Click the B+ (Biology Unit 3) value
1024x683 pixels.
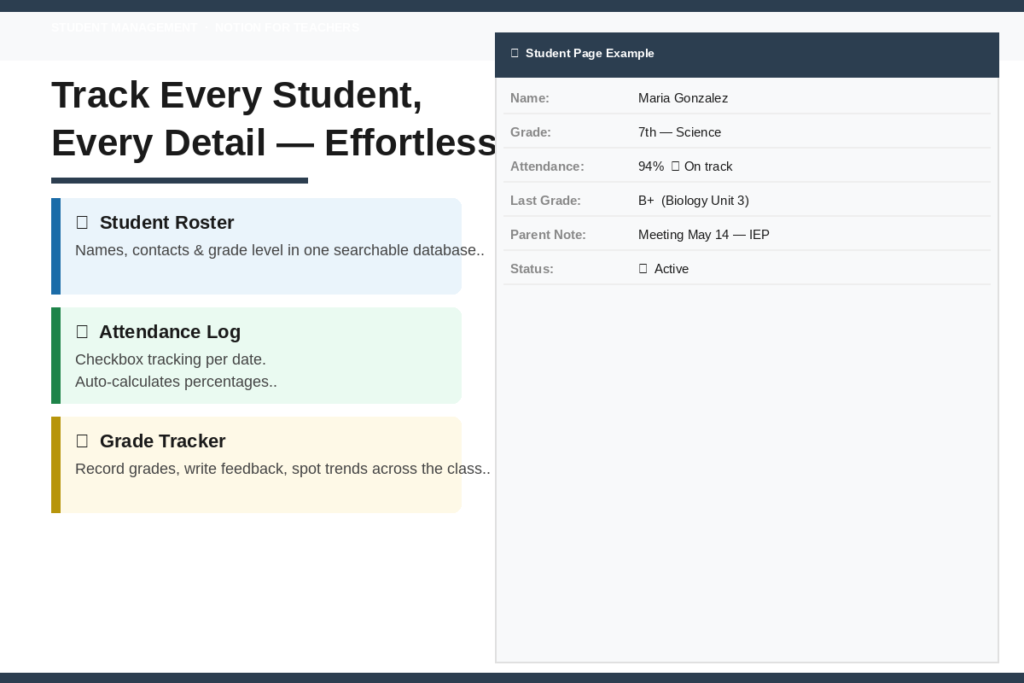click(694, 200)
